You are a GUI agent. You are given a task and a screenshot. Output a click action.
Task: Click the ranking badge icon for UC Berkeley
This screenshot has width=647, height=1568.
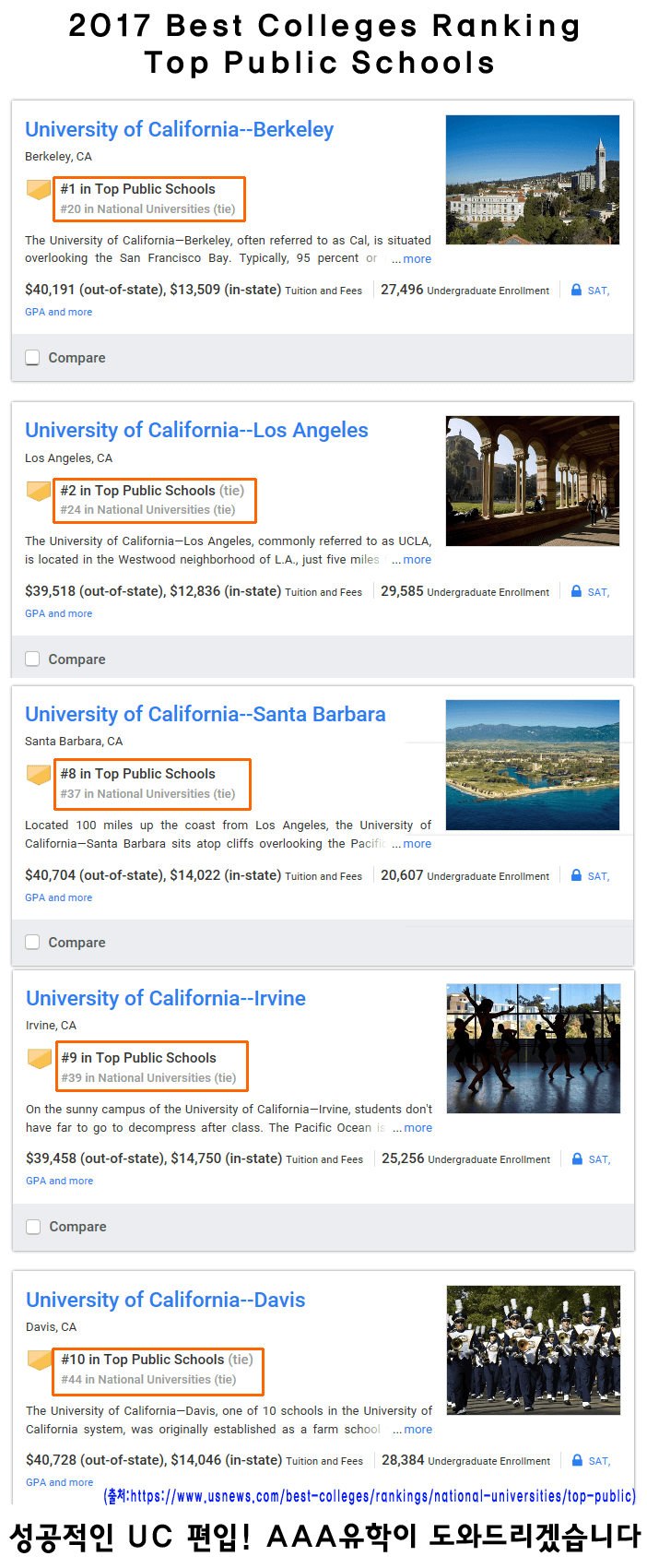pos(39,190)
